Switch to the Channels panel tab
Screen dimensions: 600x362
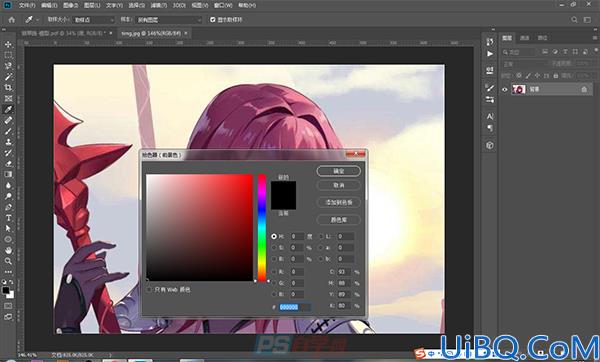click(524, 38)
